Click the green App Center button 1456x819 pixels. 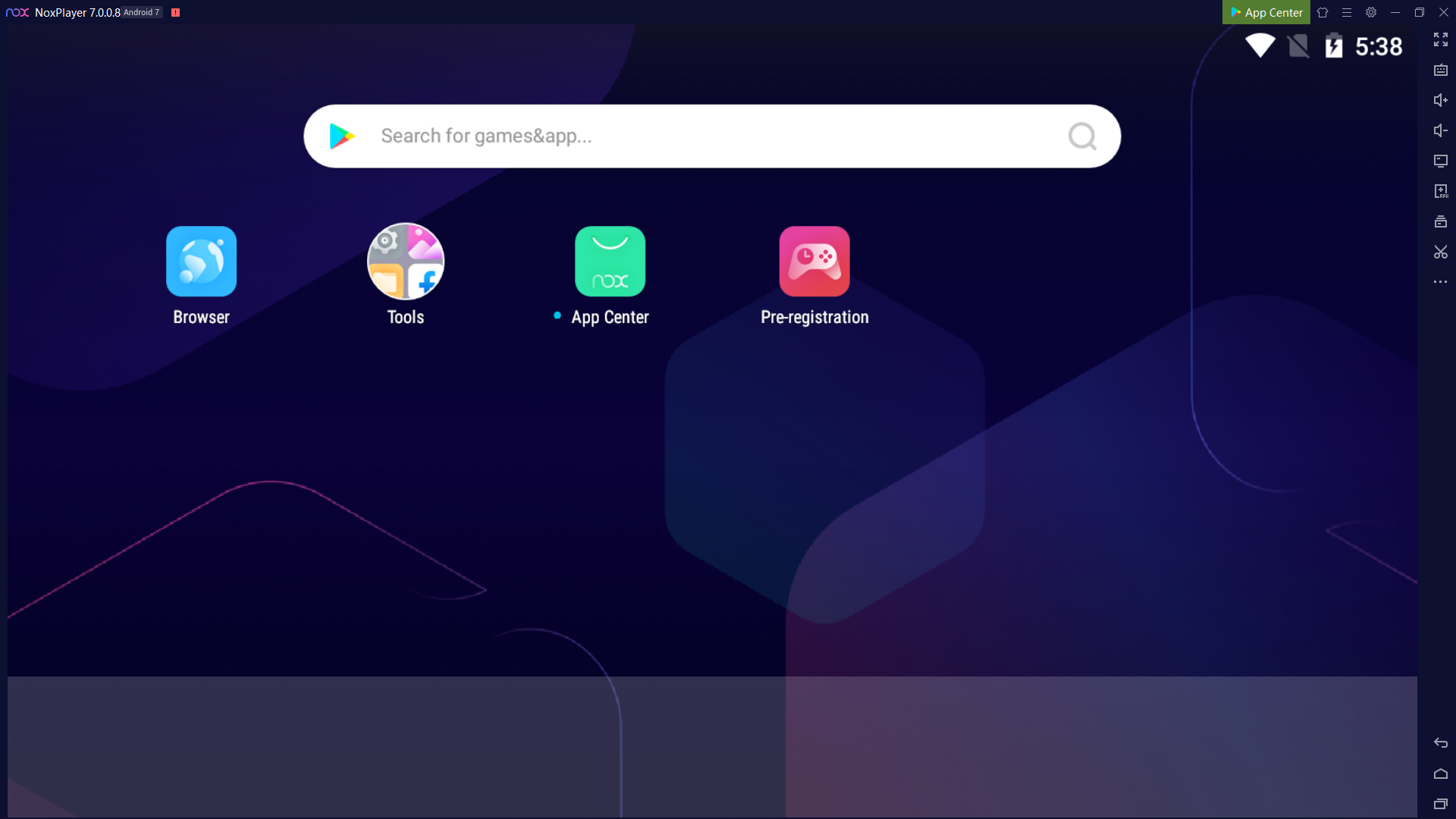tap(1266, 12)
